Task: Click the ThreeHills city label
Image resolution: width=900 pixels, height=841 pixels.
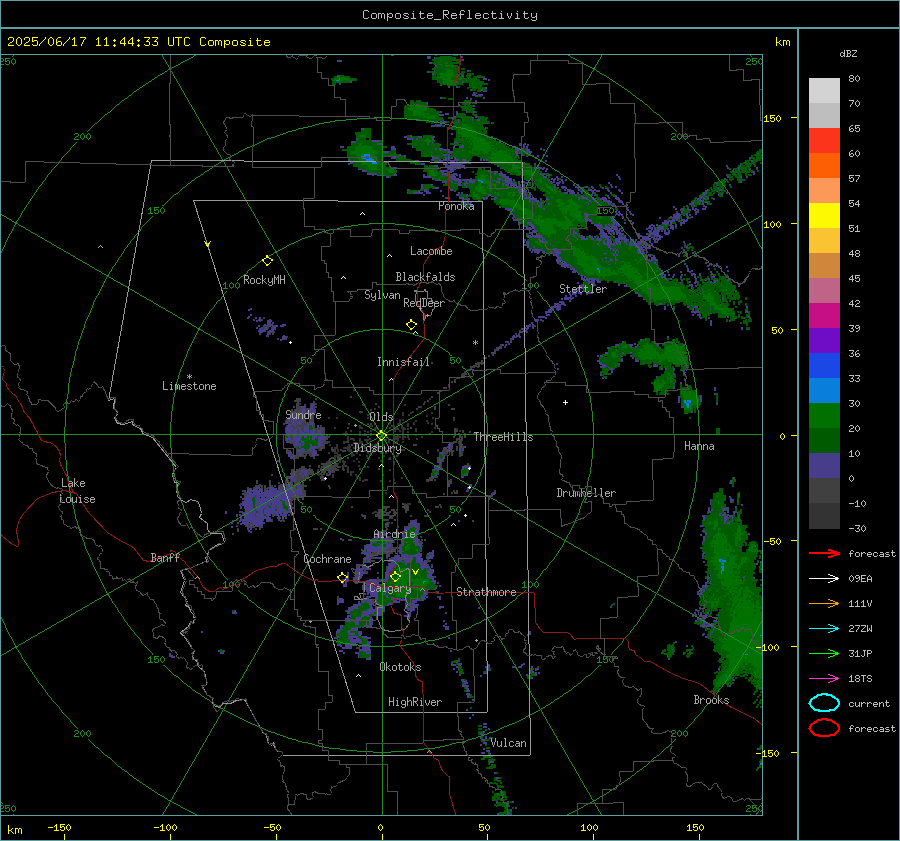Action: coord(503,437)
